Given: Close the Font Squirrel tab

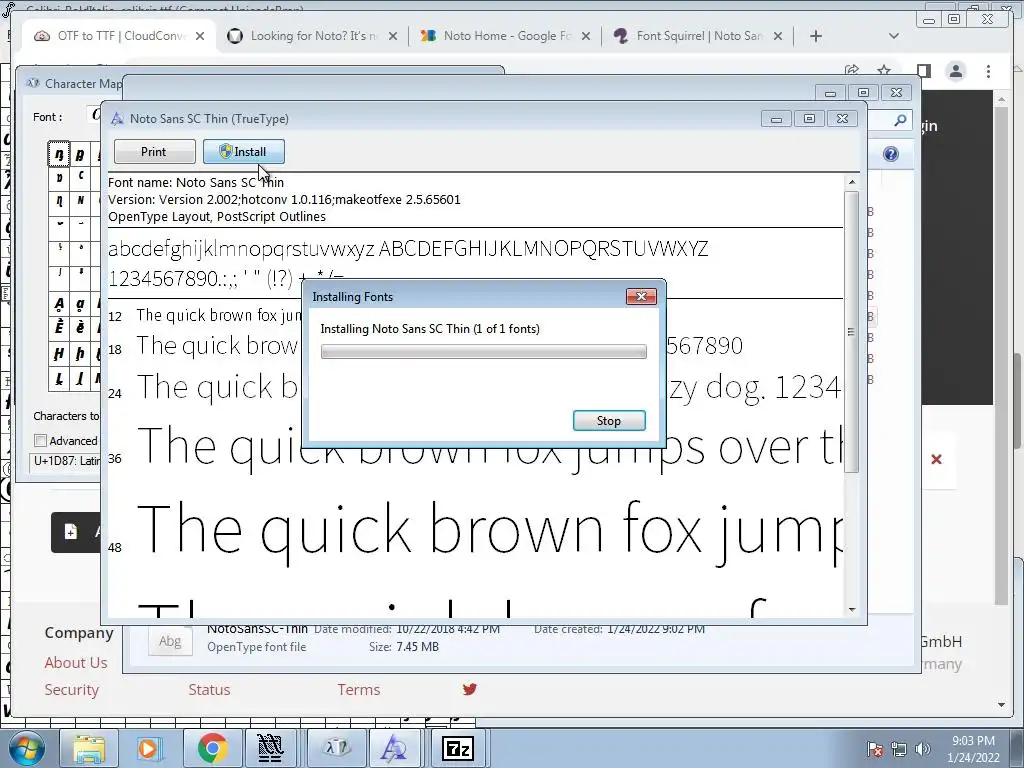Looking at the screenshot, I should tap(777, 36).
